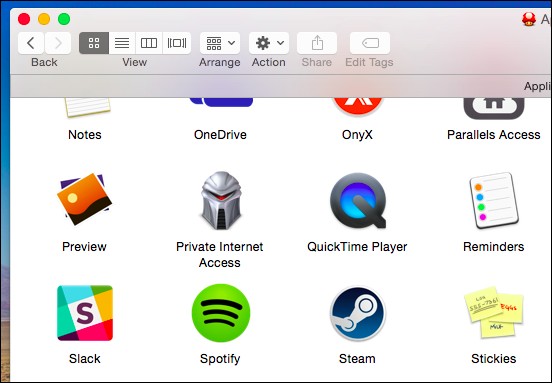Click the Edit Tags button

(x=370, y=43)
